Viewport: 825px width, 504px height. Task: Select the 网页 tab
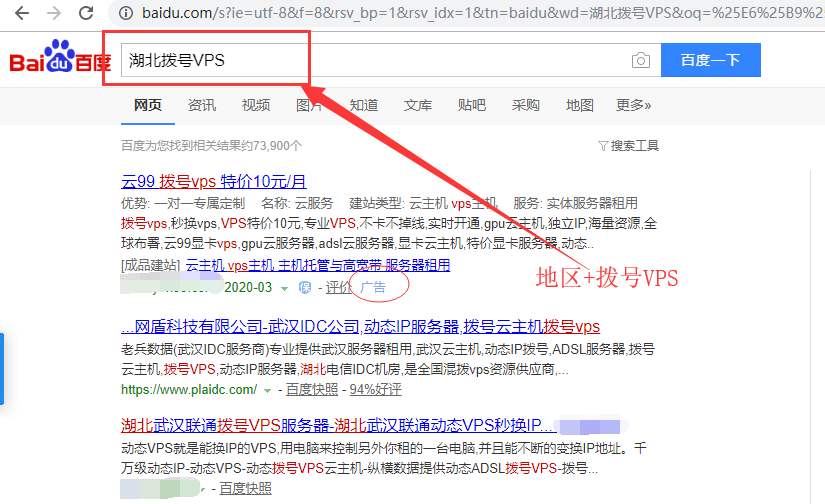click(x=148, y=105)
